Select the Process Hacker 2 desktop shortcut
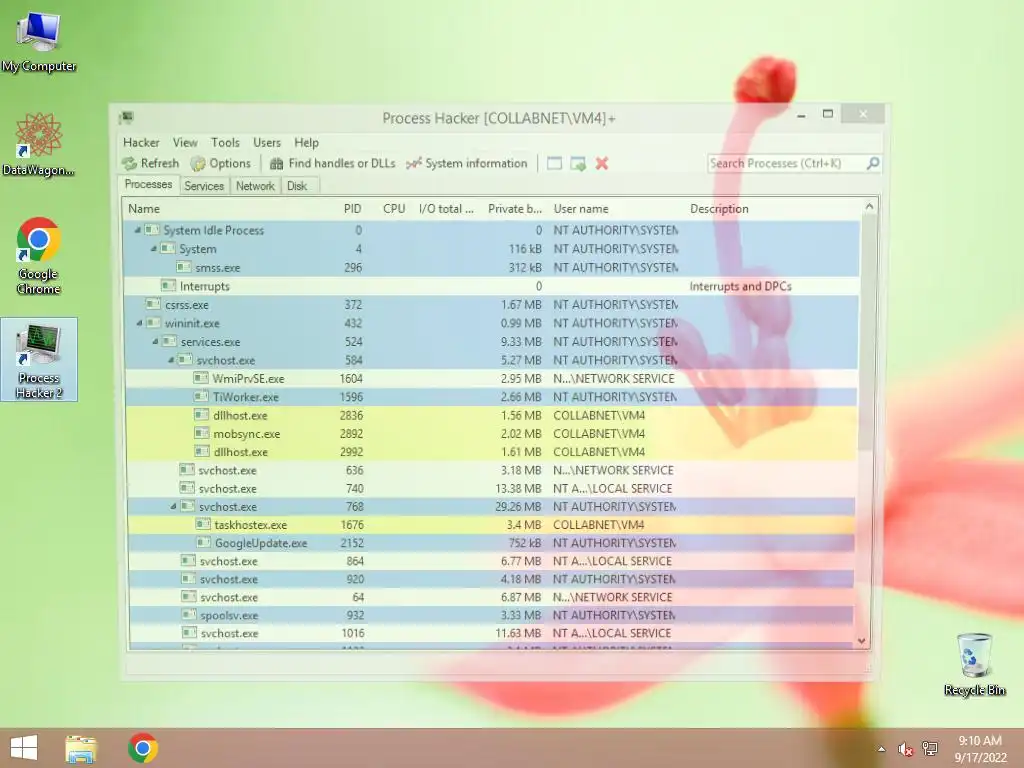Image resolution: width=1024 pixels, height=768 pixels. (x=39, y=359)
